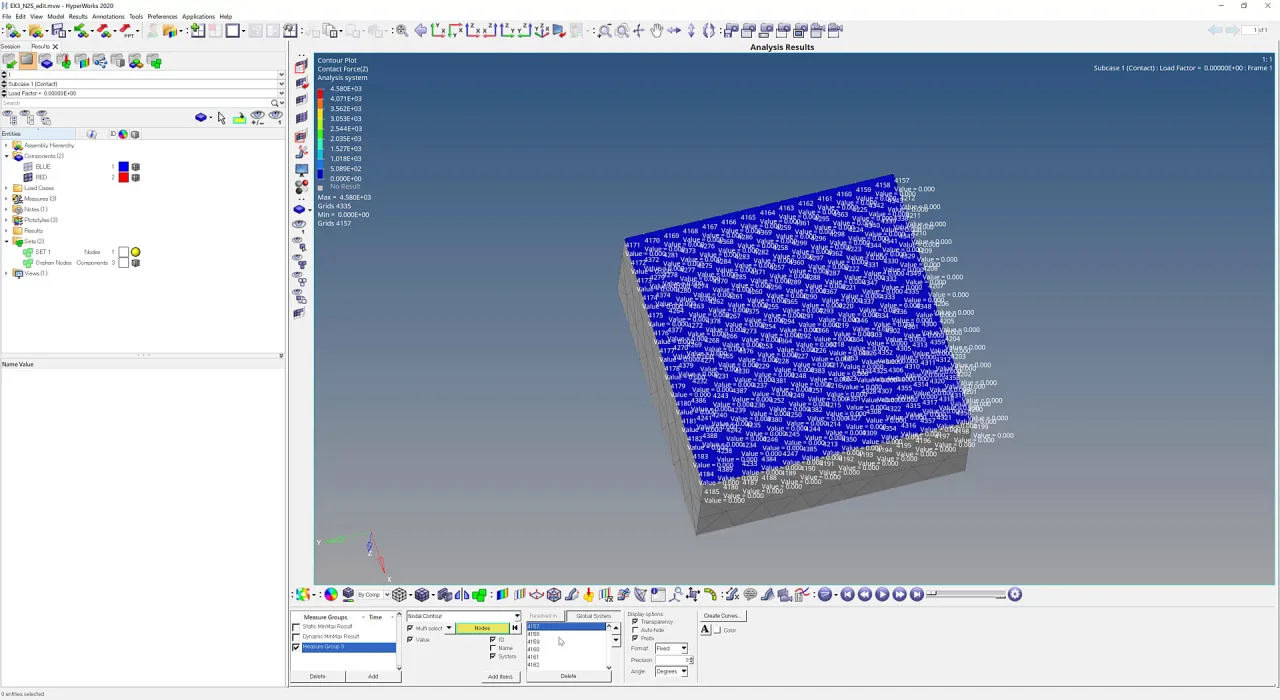Enable the Auto-hide checkbox
Viewport: 1280px width, 700px height.
coord(634,630)
